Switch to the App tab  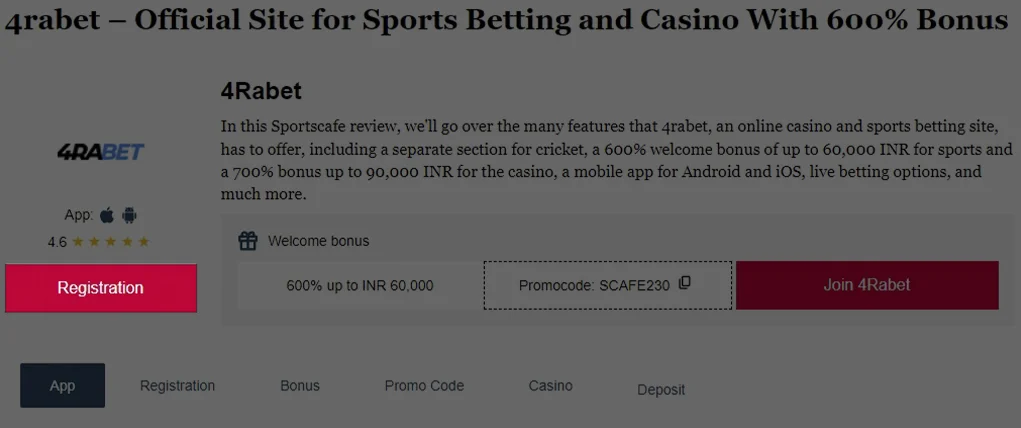click(62, 386)
